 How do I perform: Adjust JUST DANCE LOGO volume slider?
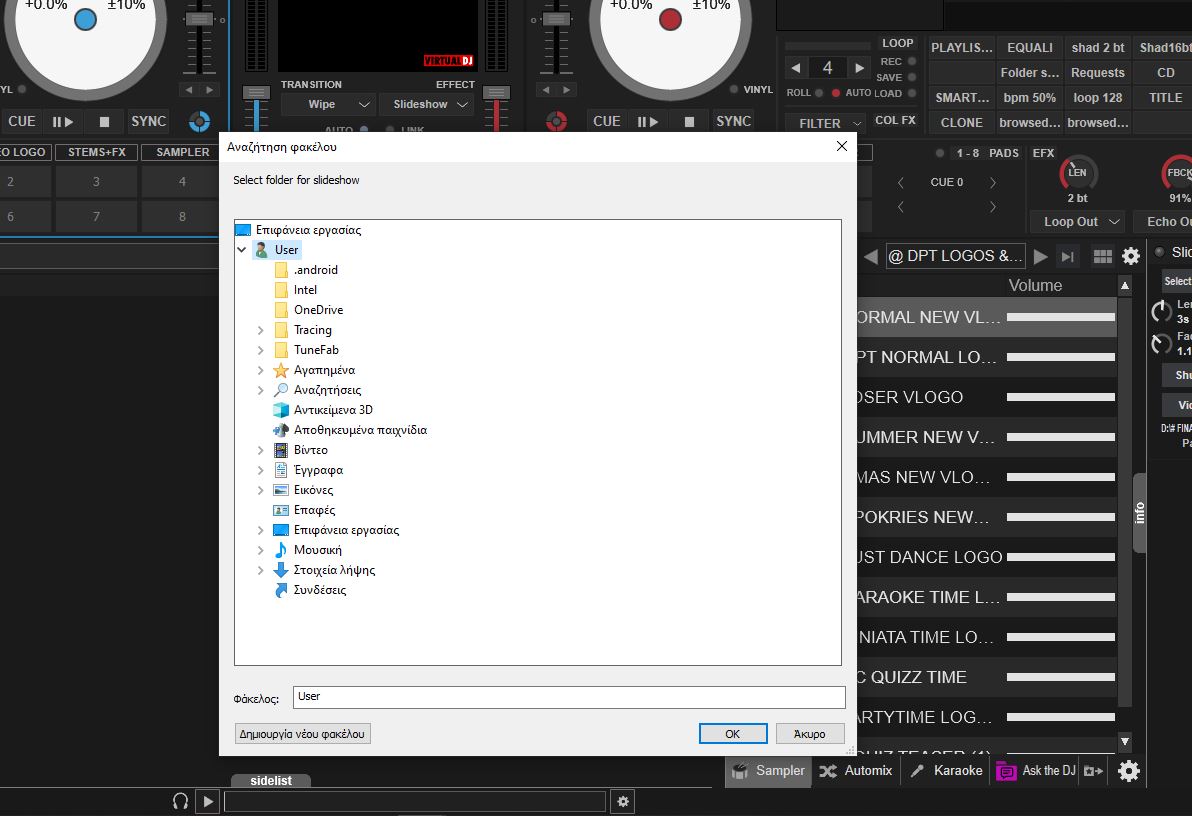[1060, 557]
